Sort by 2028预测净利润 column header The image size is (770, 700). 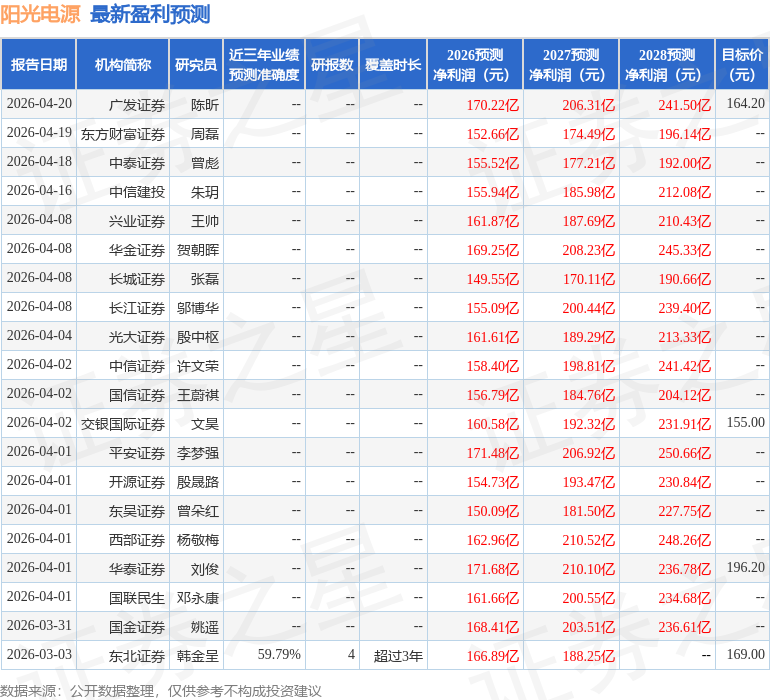click(x=667, y=65)
